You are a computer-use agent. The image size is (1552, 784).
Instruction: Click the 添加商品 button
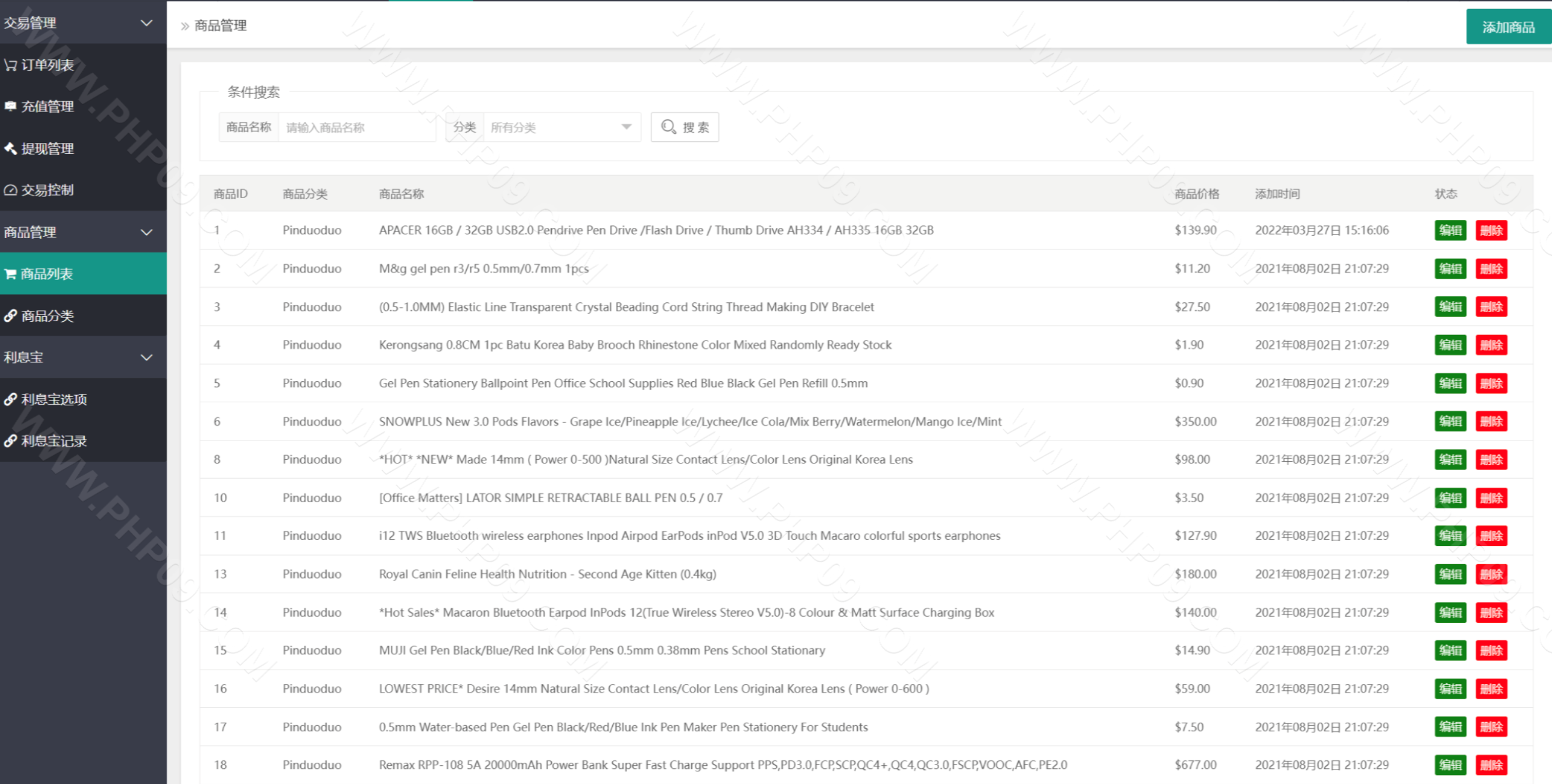point(1508,27)
